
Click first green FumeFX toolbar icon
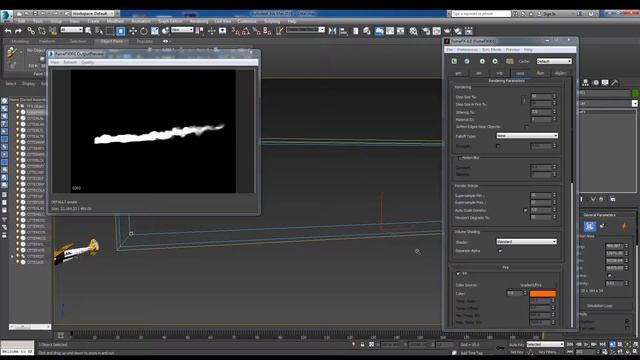454,61
